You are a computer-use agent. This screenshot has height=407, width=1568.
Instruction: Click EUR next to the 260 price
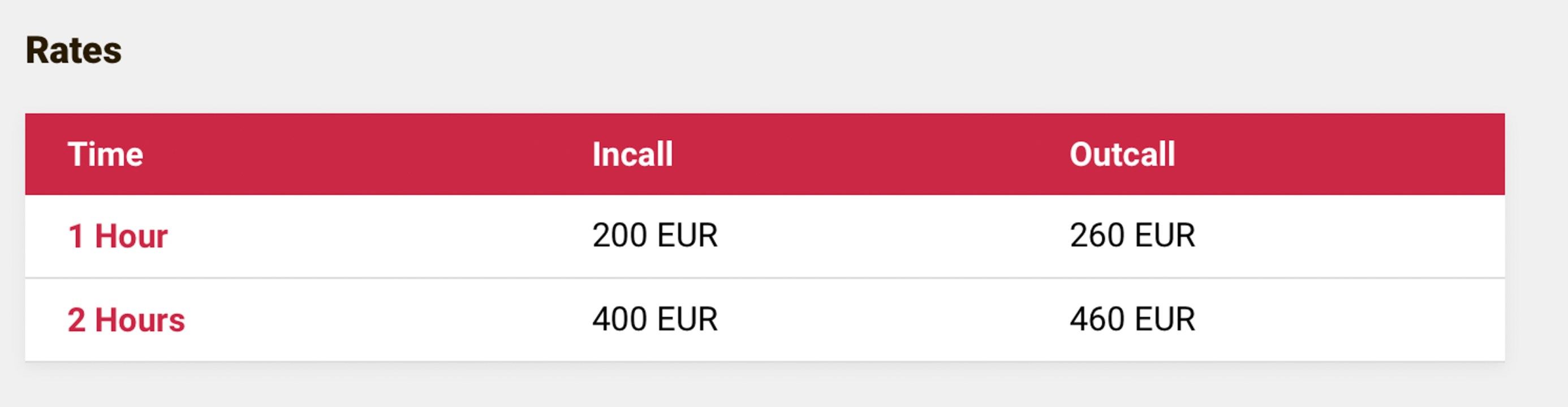(x=1165, y=236)
